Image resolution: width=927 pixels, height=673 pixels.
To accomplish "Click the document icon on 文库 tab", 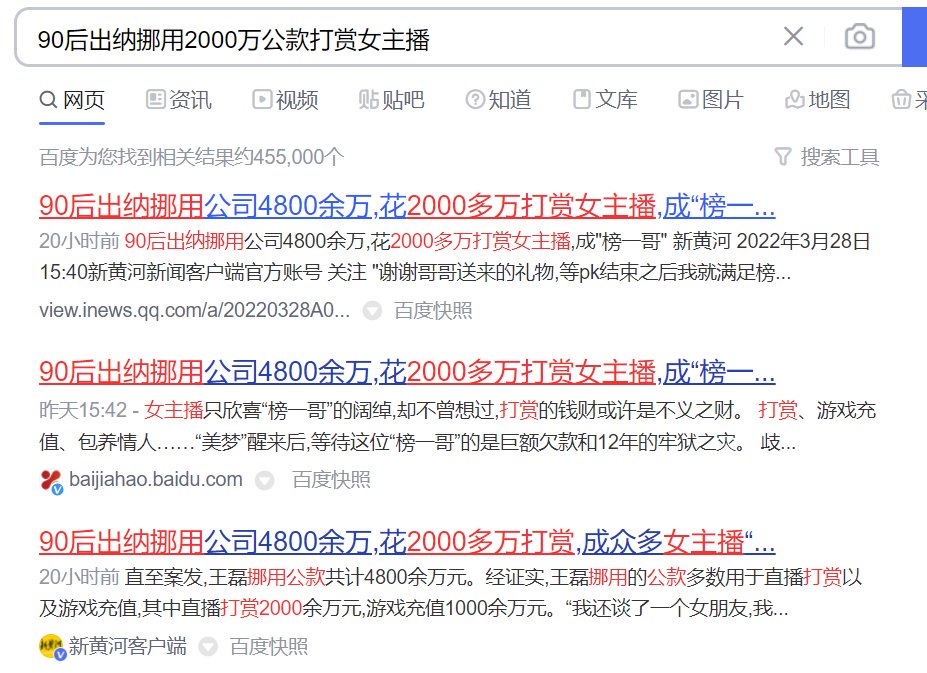I will pyautogui.click(x=582, y=99).
